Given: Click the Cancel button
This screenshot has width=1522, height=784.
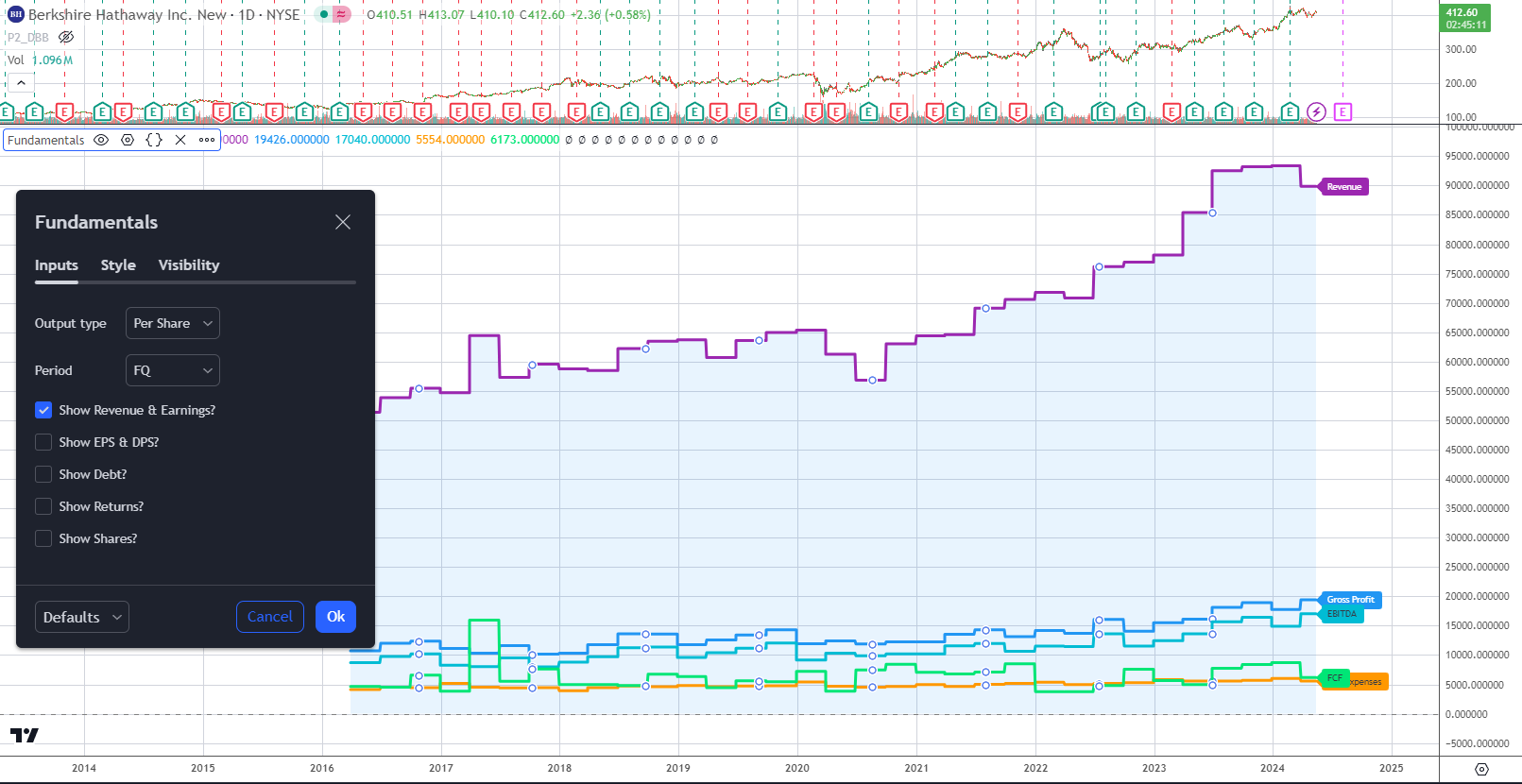Looking at the screenshot, I should [x=270, y=617].
